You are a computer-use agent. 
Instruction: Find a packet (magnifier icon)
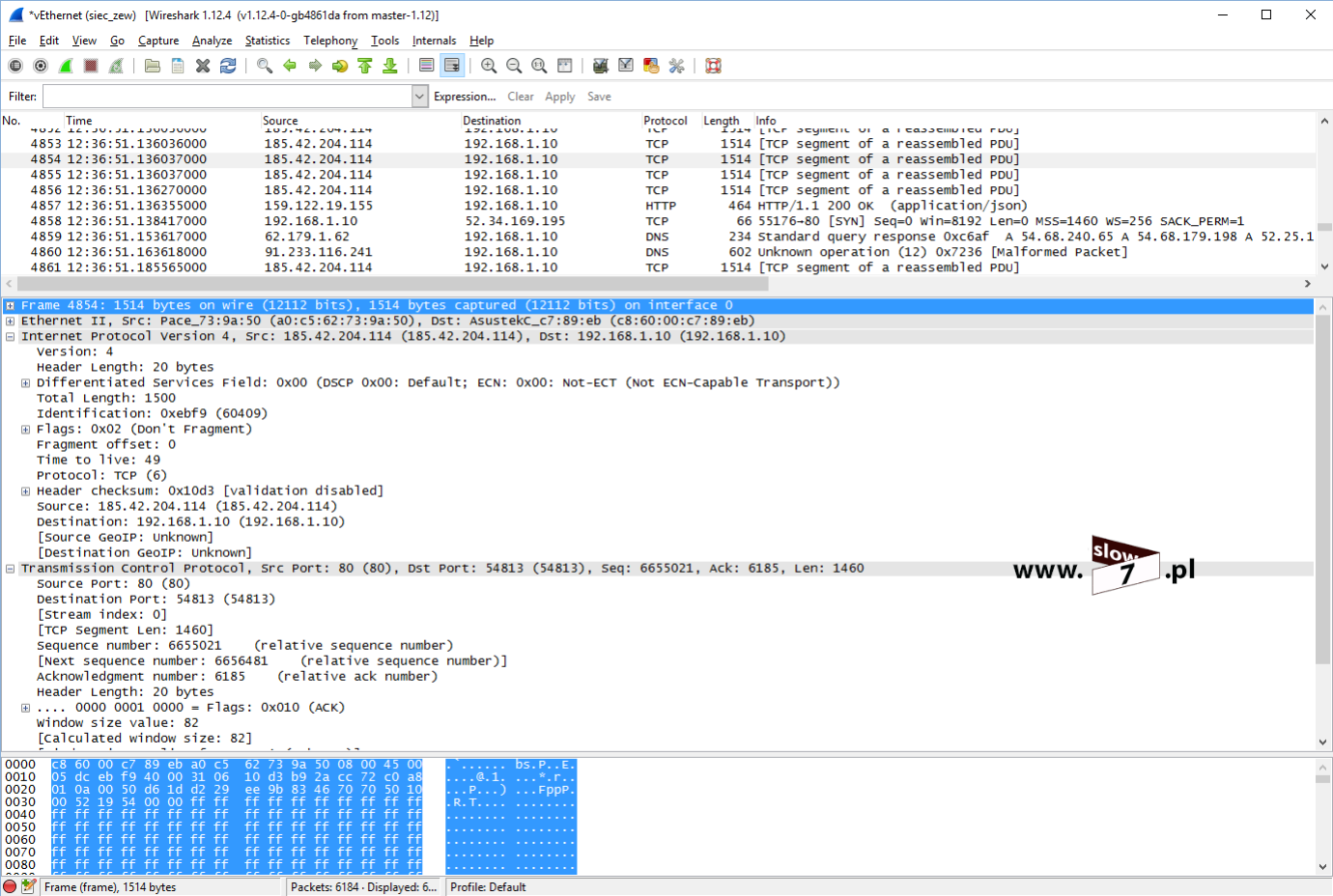click(265, 66)
